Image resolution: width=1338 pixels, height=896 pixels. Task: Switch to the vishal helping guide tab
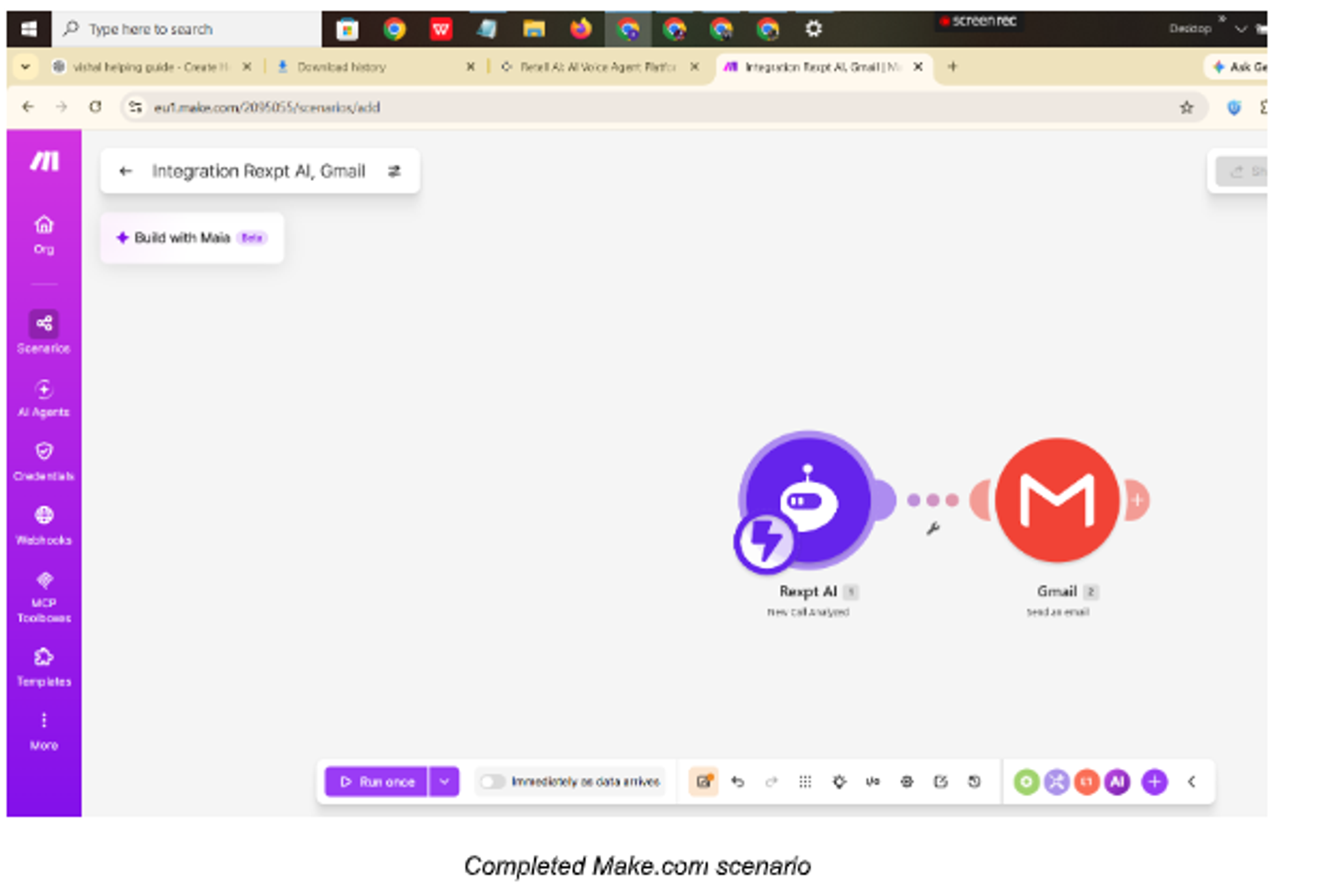pyautogui.click(x=152, y=67)
